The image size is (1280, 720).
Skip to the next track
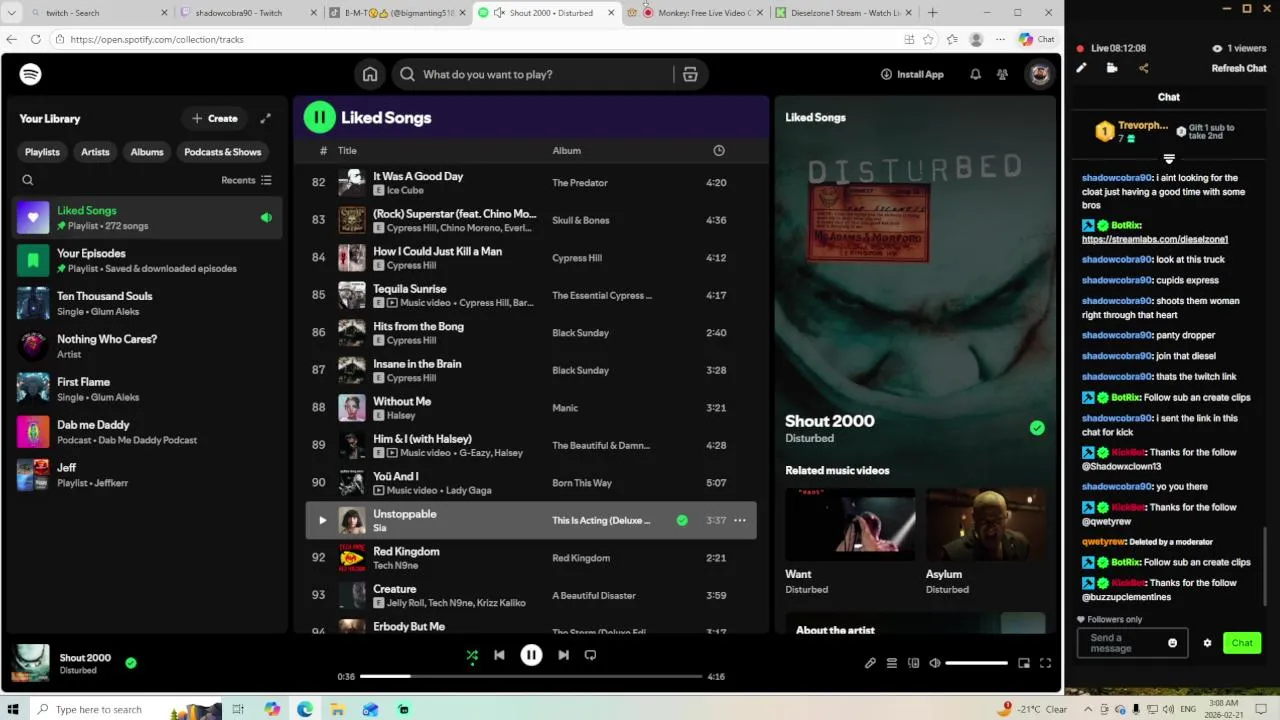point(563,655)
